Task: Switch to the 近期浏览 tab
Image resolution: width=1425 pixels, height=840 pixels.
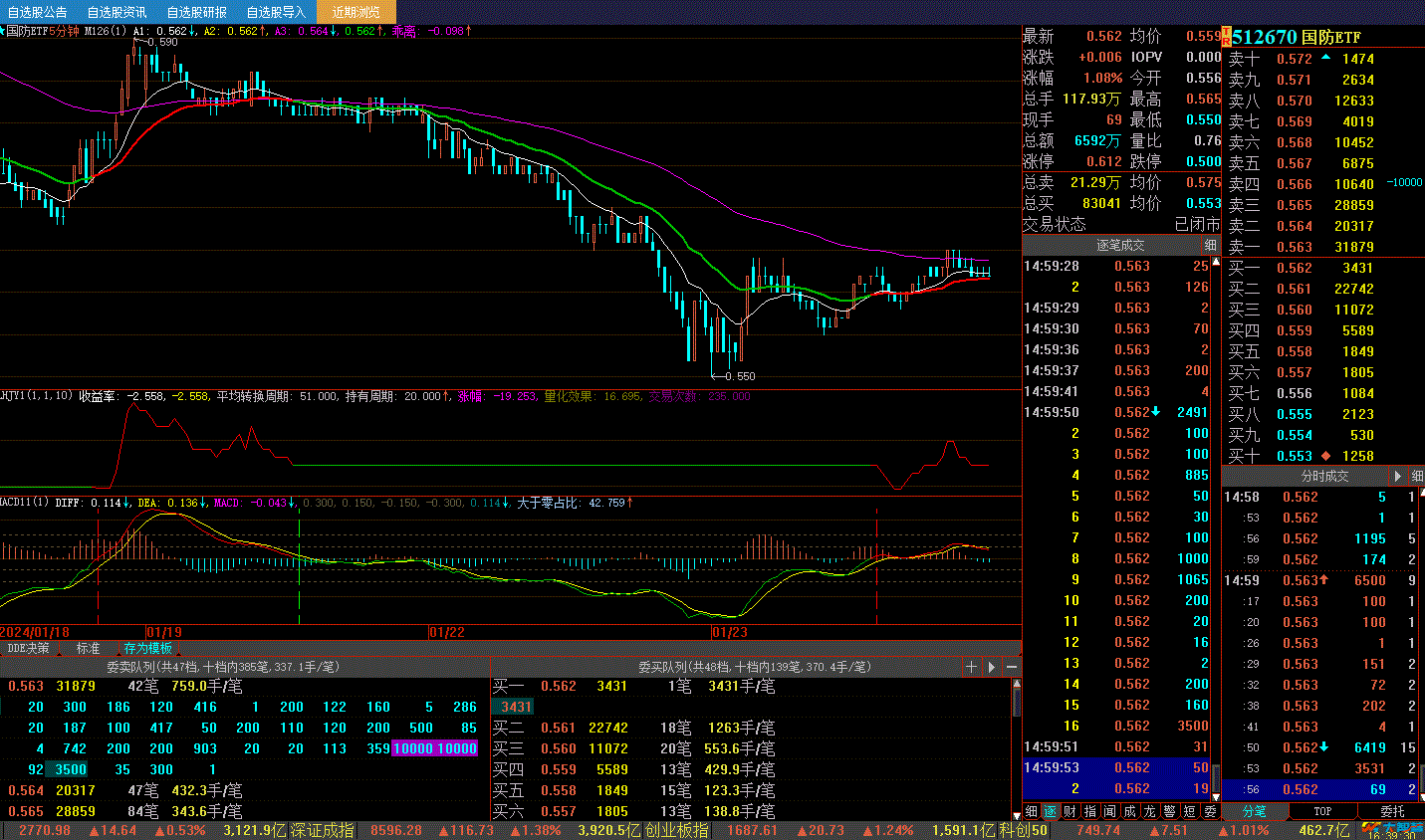Action: 356,12
